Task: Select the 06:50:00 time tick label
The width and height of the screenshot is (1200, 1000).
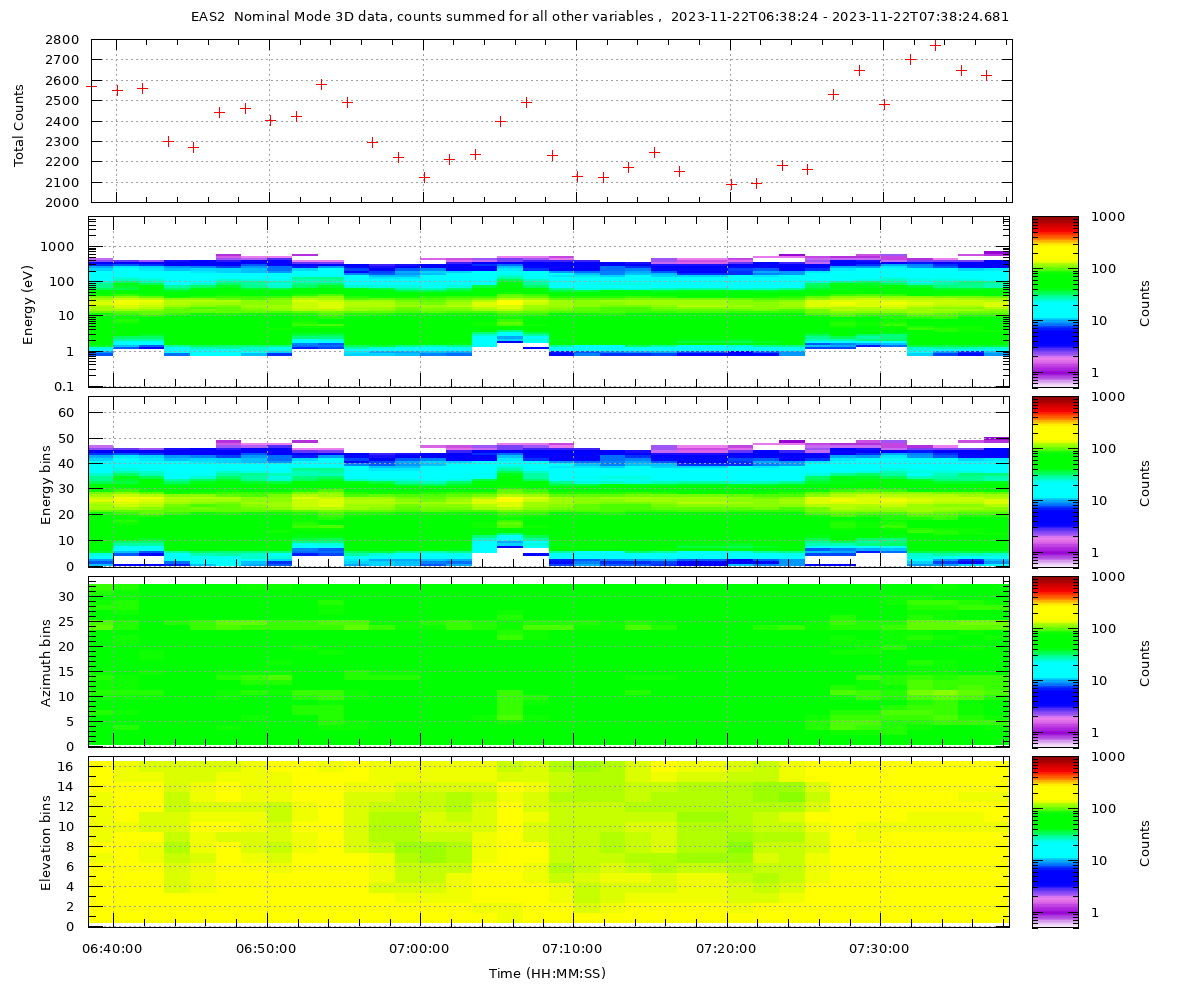Action: (x=266, y=947)
